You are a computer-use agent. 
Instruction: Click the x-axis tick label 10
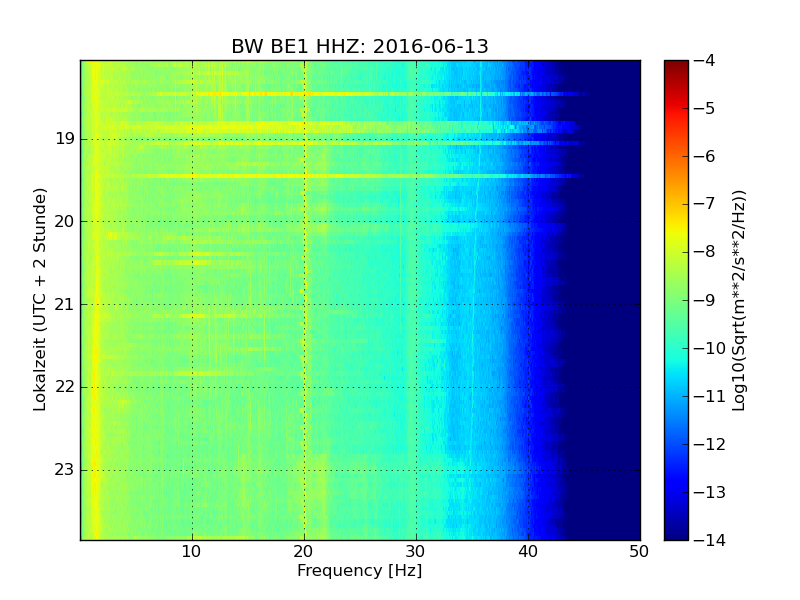(x=192, y=552)
